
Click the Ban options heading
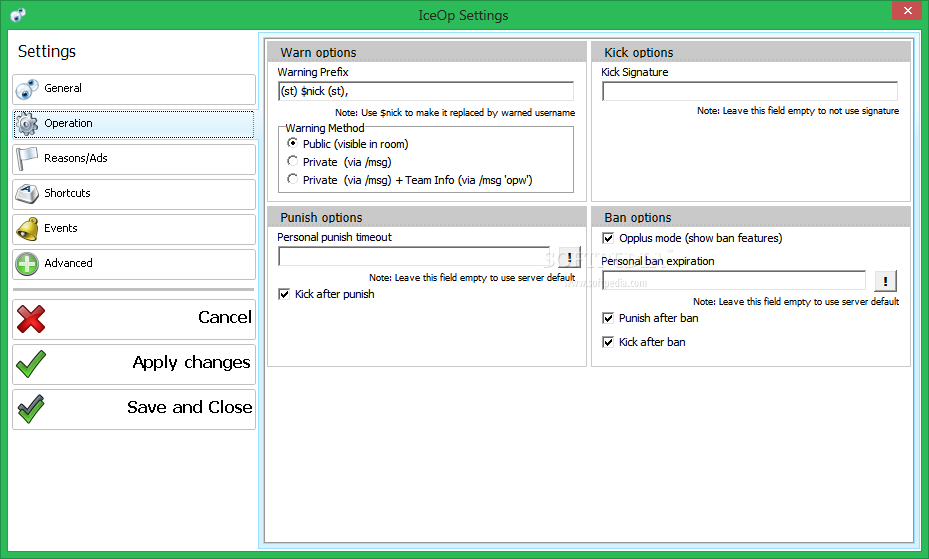[638, 218]
